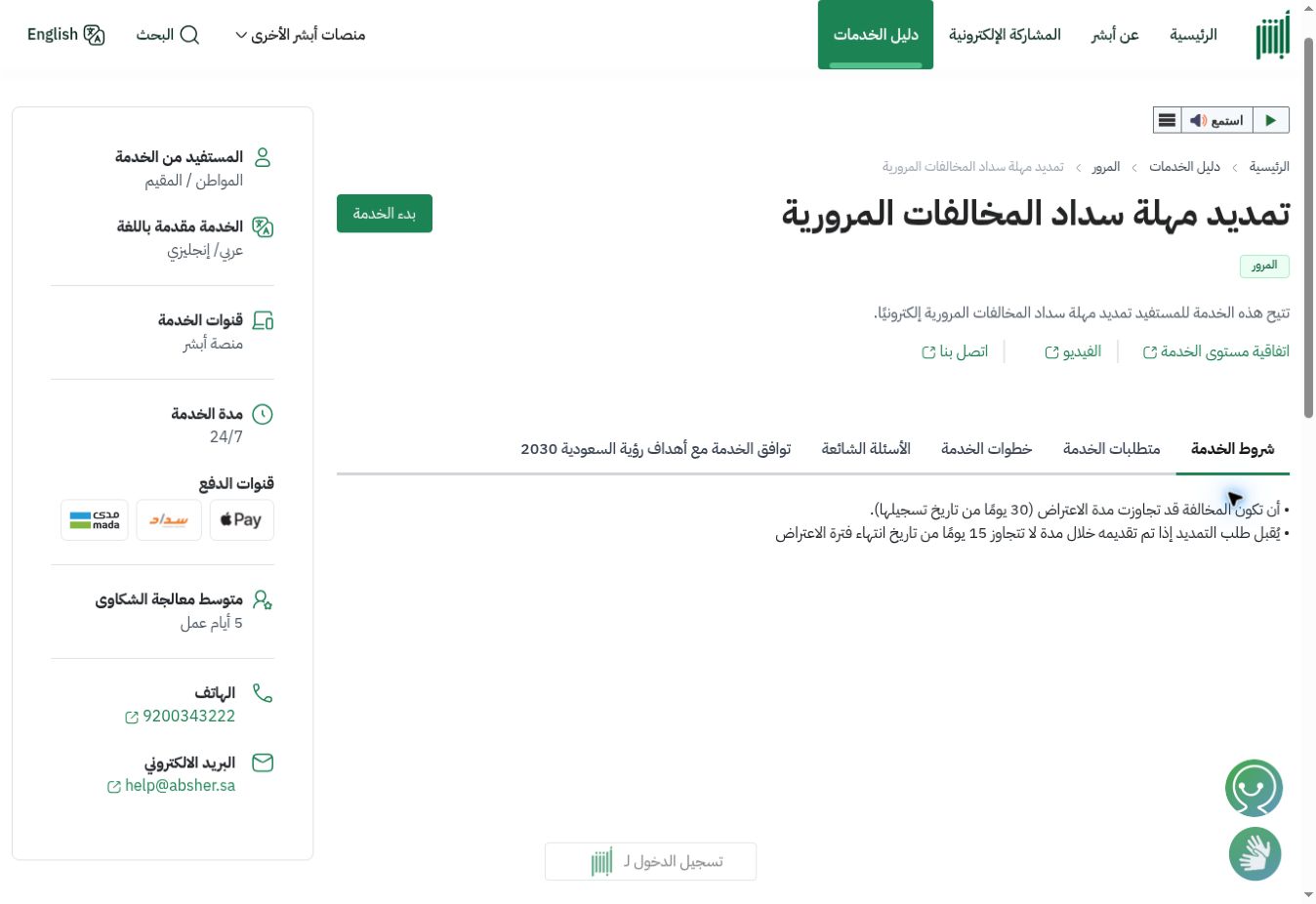Open توافق الخدمة مع رؤية 2030 tab
Screen dimensions: 1316x904
point(655,449)
